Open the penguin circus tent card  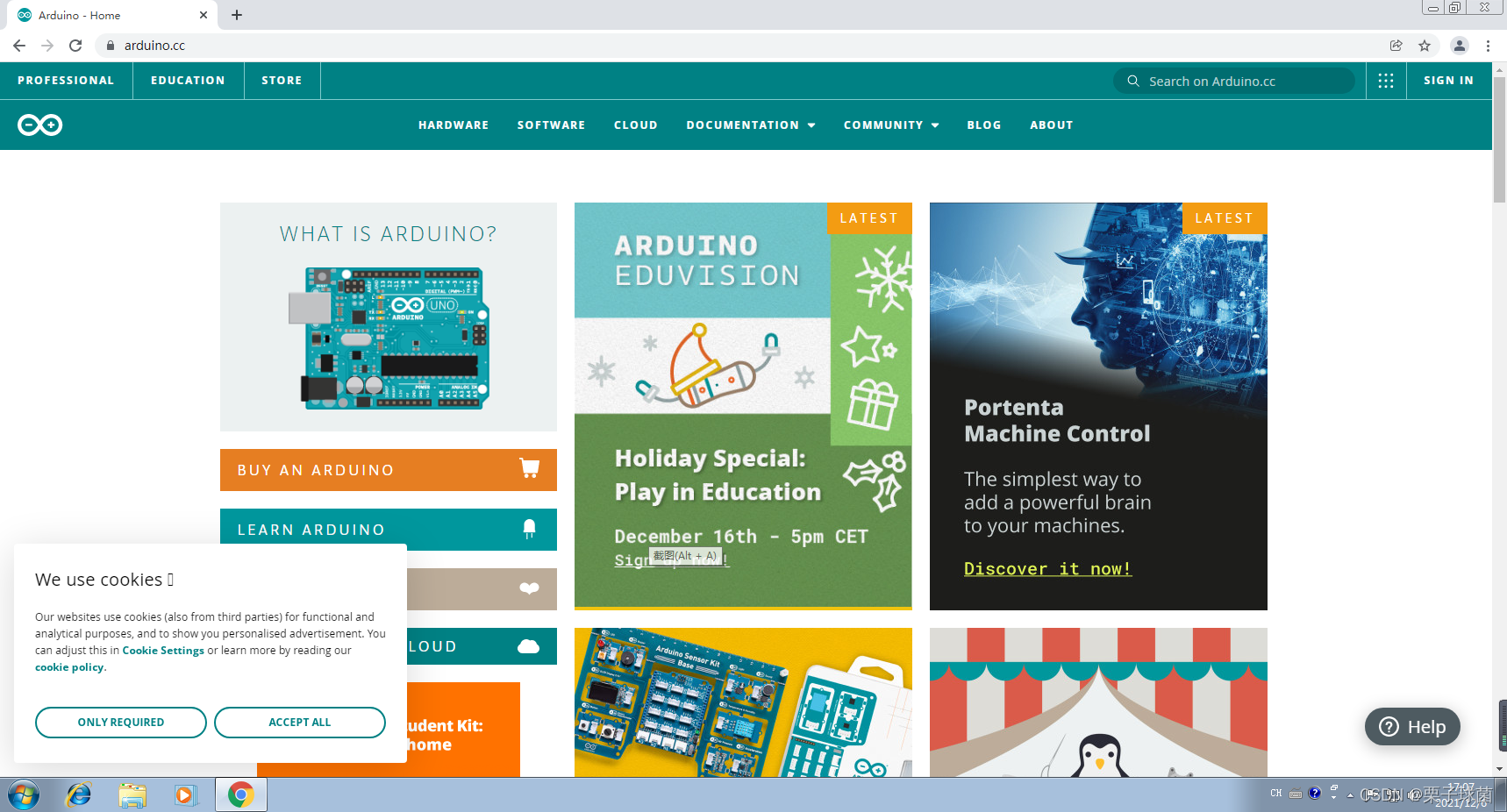click(x=1098, y=702)
